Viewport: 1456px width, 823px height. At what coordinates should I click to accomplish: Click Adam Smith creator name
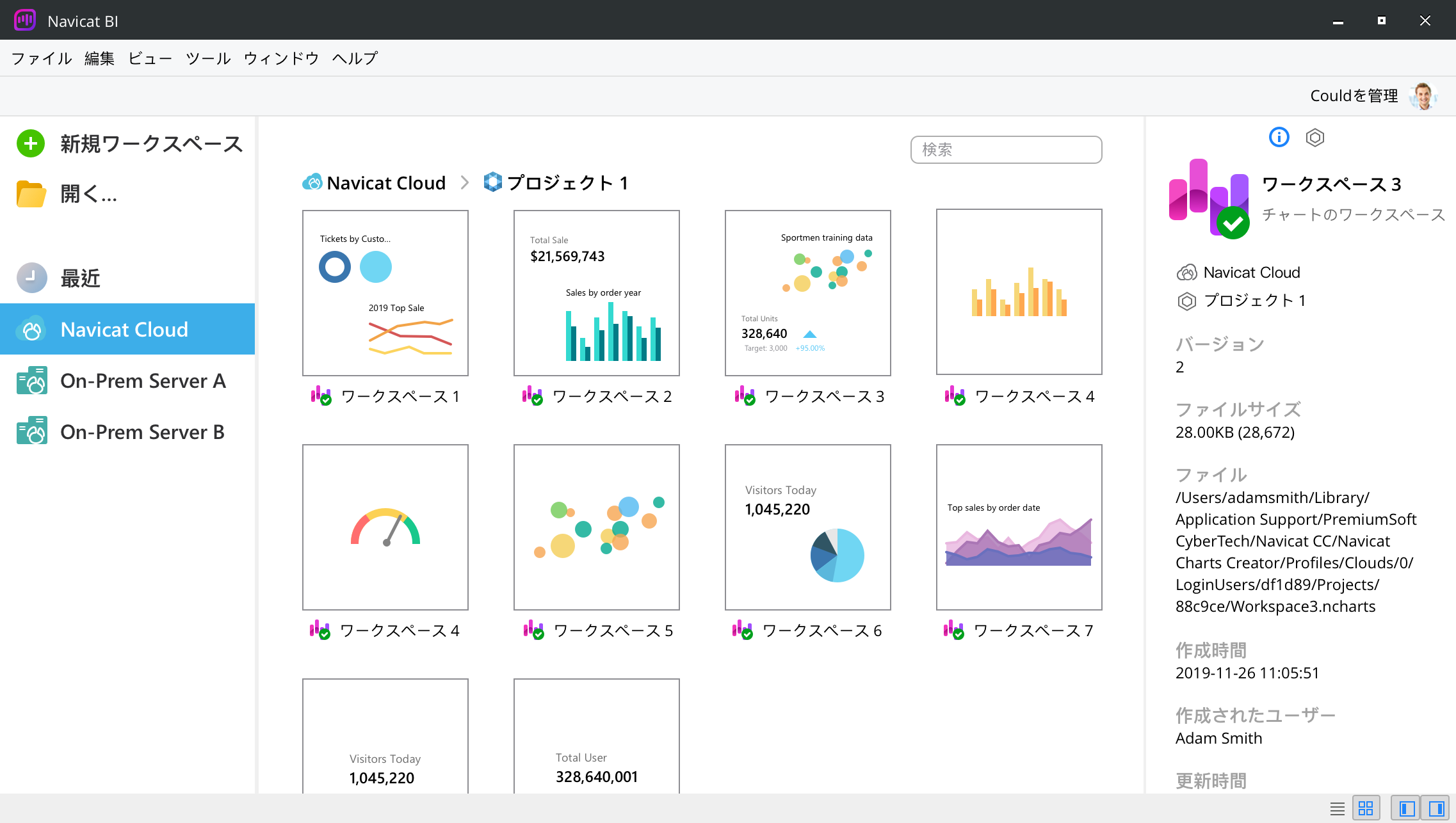coord(1218,738)
